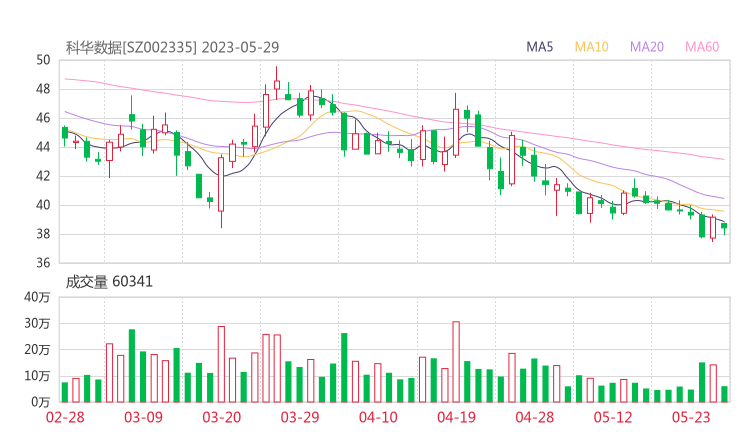Screen dimensions: 740x440
Task: Click the 成交量 60341 volume label
Action: click(x=109, y=282)
